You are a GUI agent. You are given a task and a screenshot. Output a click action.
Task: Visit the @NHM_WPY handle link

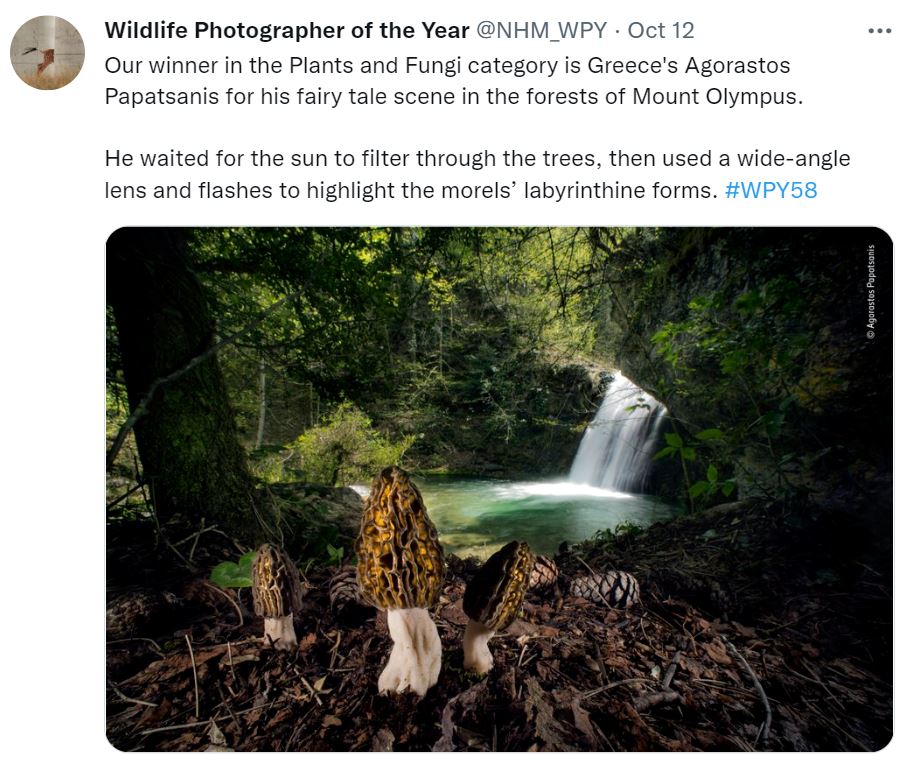542,30
